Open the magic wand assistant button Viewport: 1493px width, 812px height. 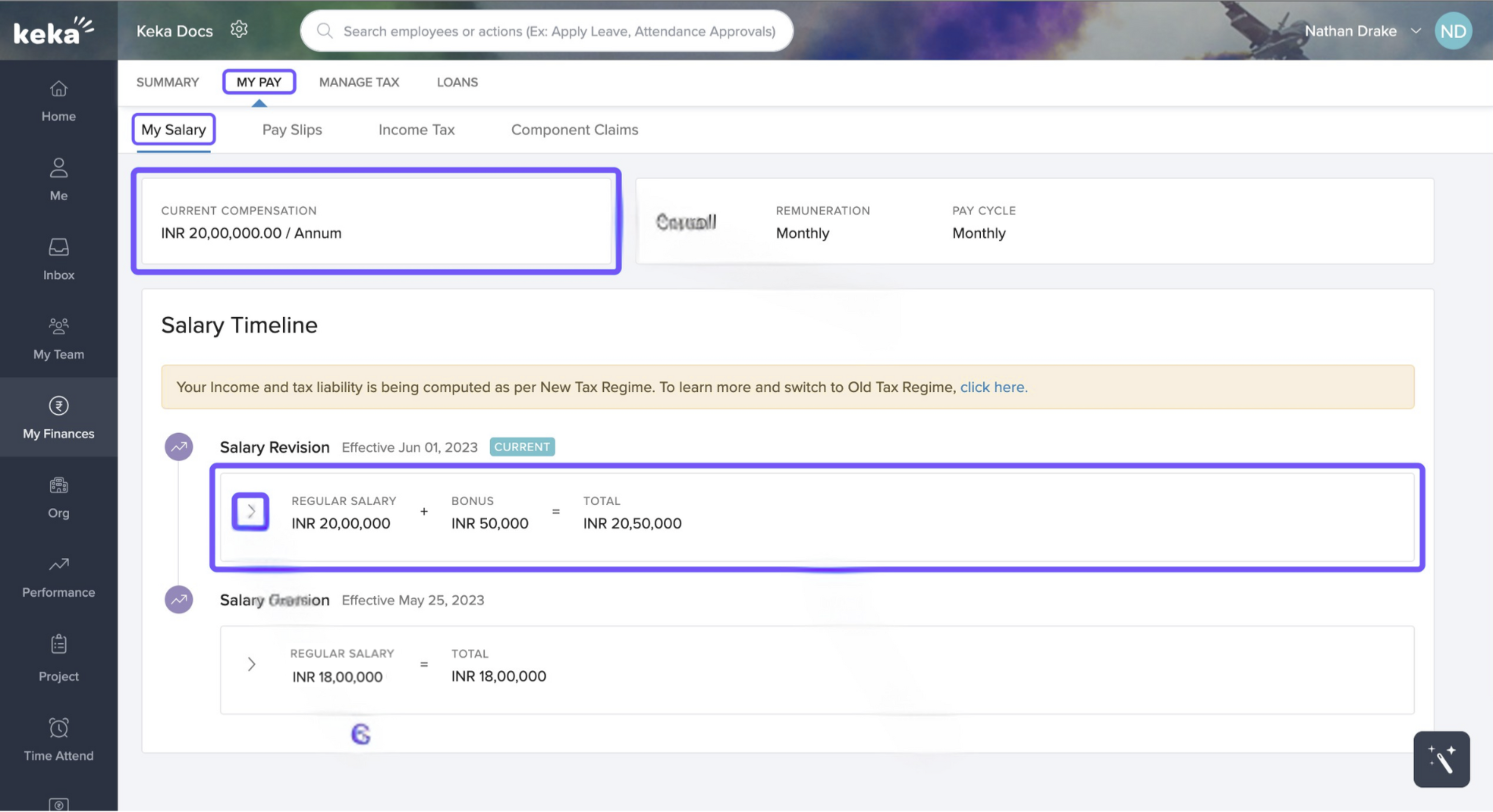(1441, 759)
